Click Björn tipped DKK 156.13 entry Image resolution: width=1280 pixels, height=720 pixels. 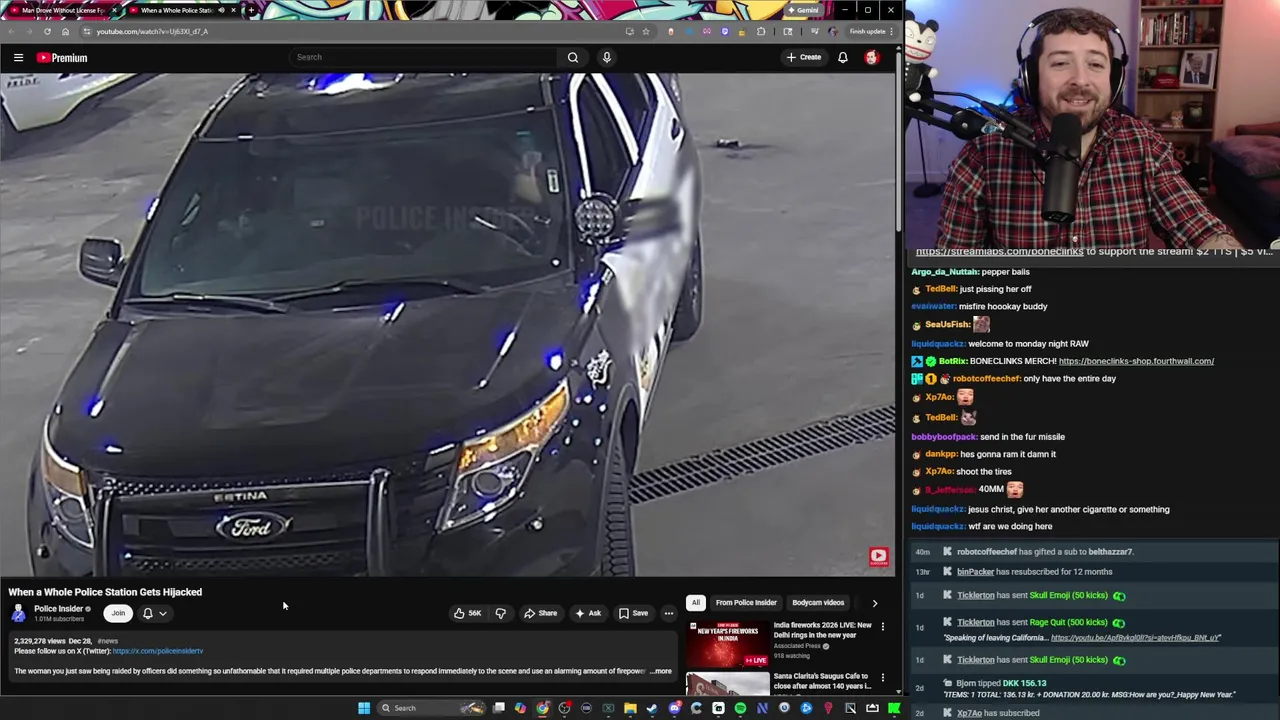1092,689
